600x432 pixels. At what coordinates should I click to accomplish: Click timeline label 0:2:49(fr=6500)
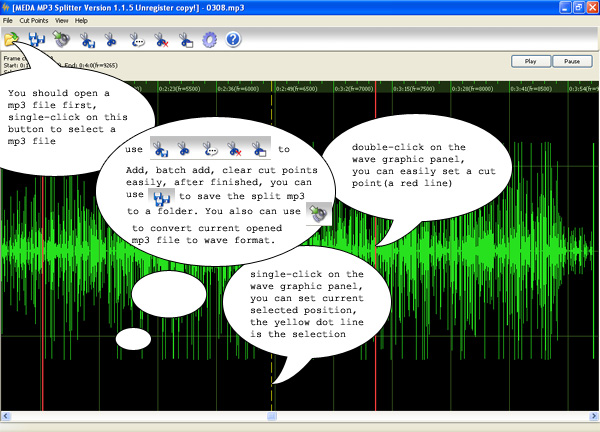tap(297, 89)
